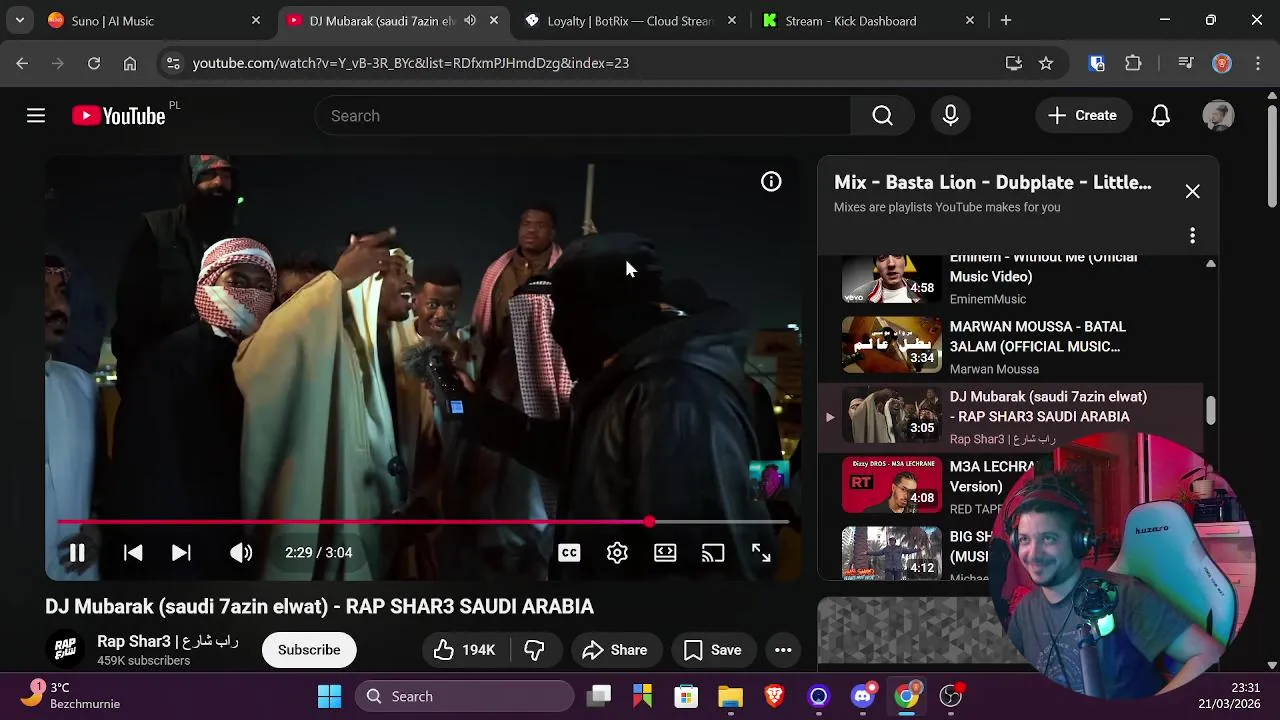Open Rap Shar3 channel name link
Screen dimensions: 1280x720
[167, 641]
